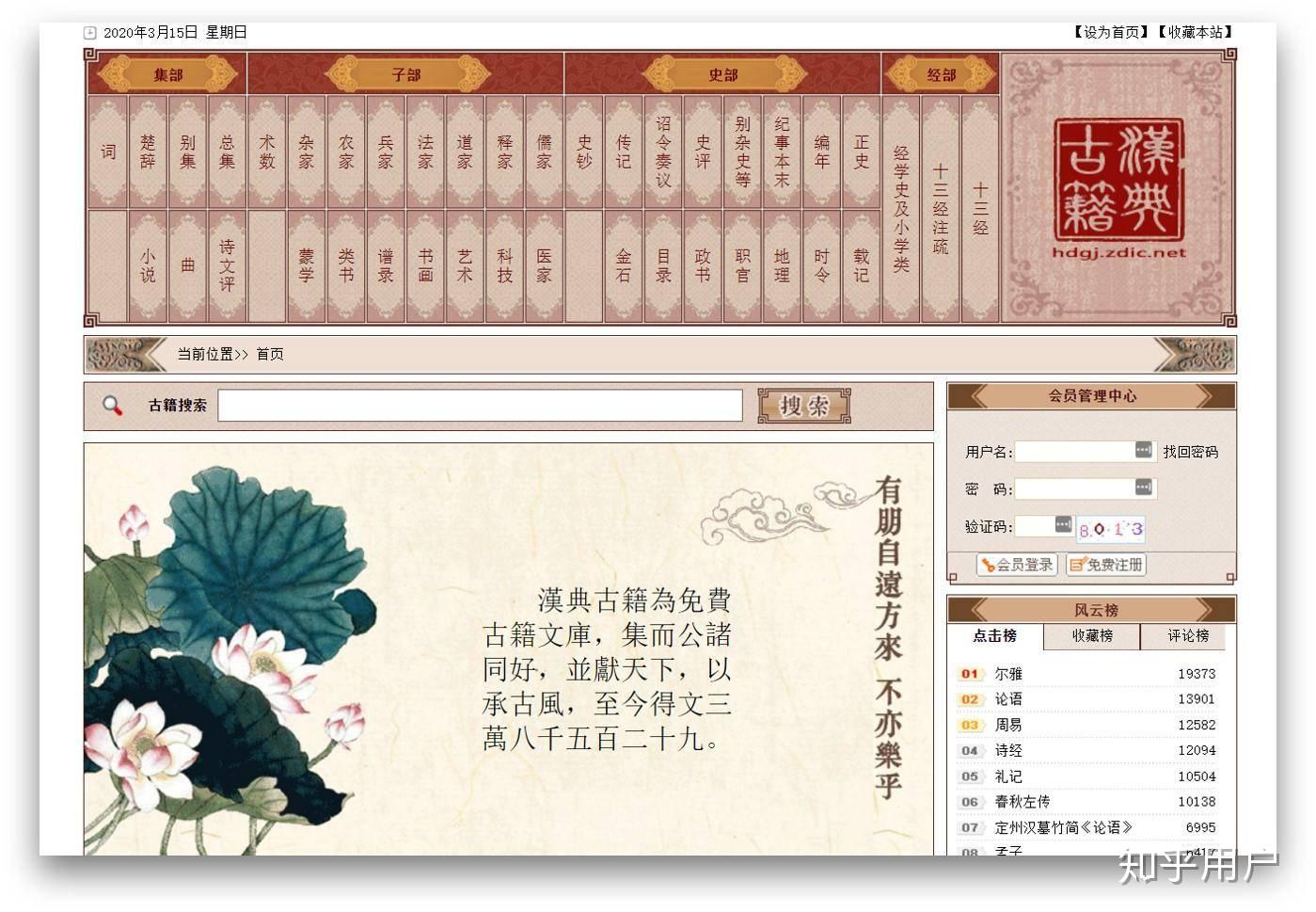Click inside the 古籍搜索 input box

[480, 406]
